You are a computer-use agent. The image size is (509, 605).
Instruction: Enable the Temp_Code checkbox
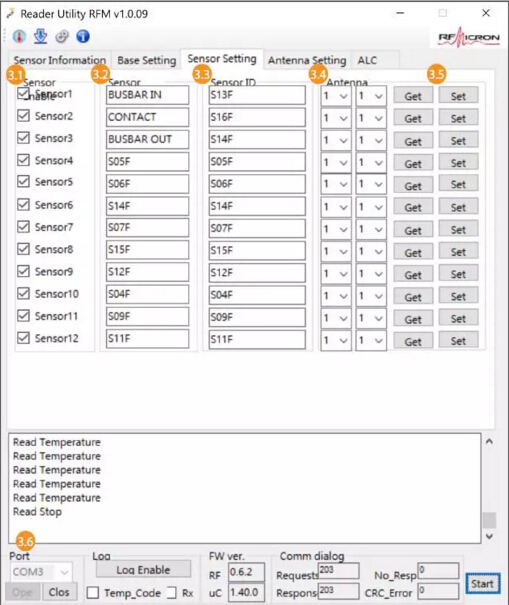tap(93, 593)
